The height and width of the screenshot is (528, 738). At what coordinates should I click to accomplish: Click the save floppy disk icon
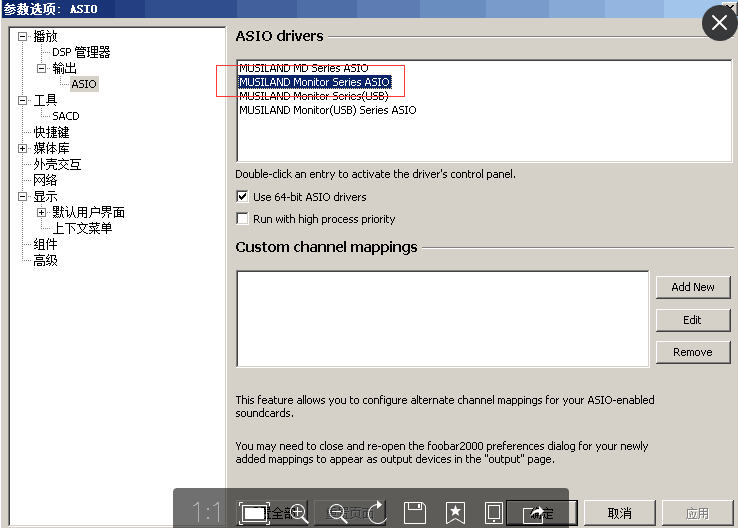click(x=415, y=513)
